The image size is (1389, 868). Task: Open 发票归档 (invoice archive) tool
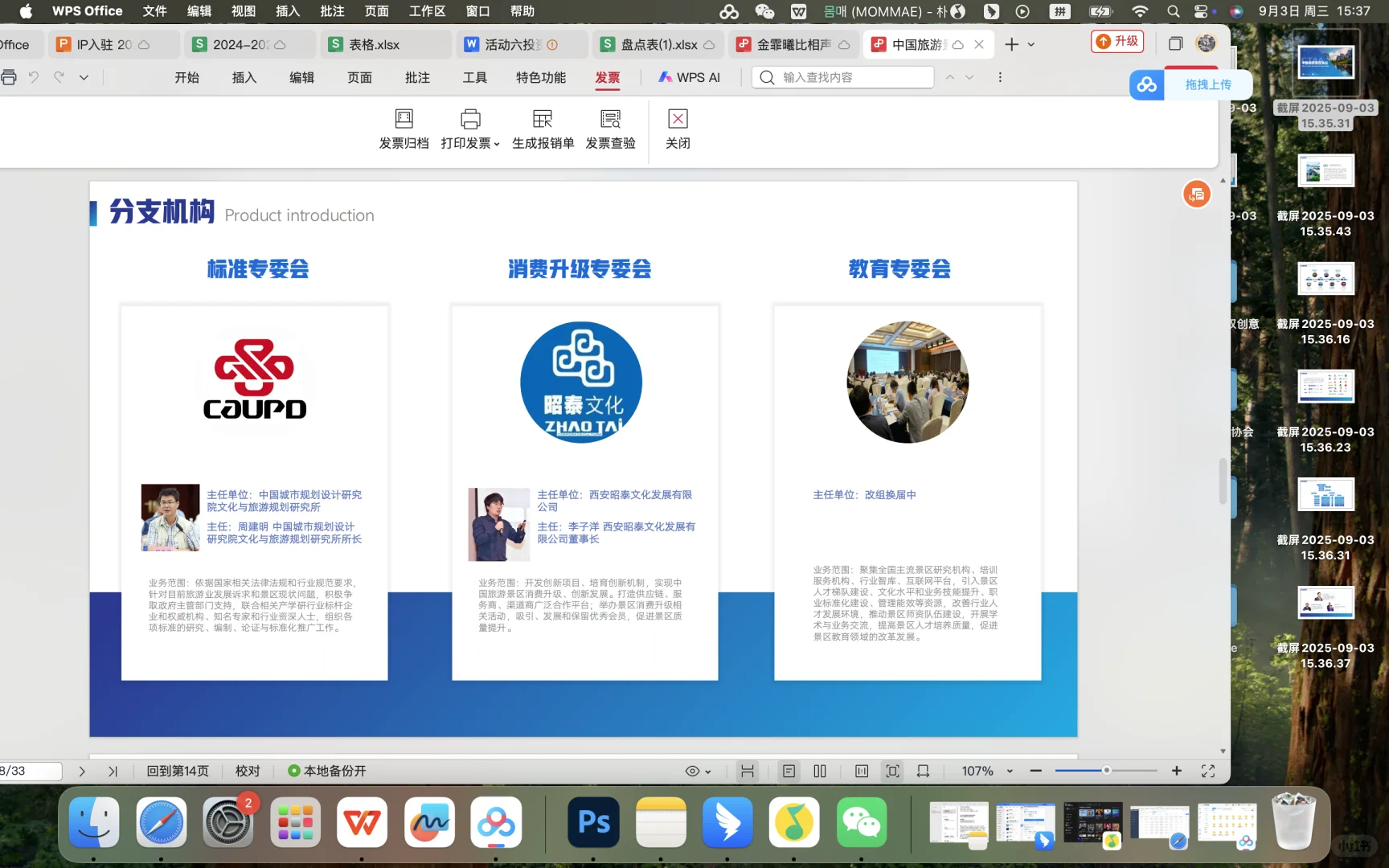click(x=404, y=129)
